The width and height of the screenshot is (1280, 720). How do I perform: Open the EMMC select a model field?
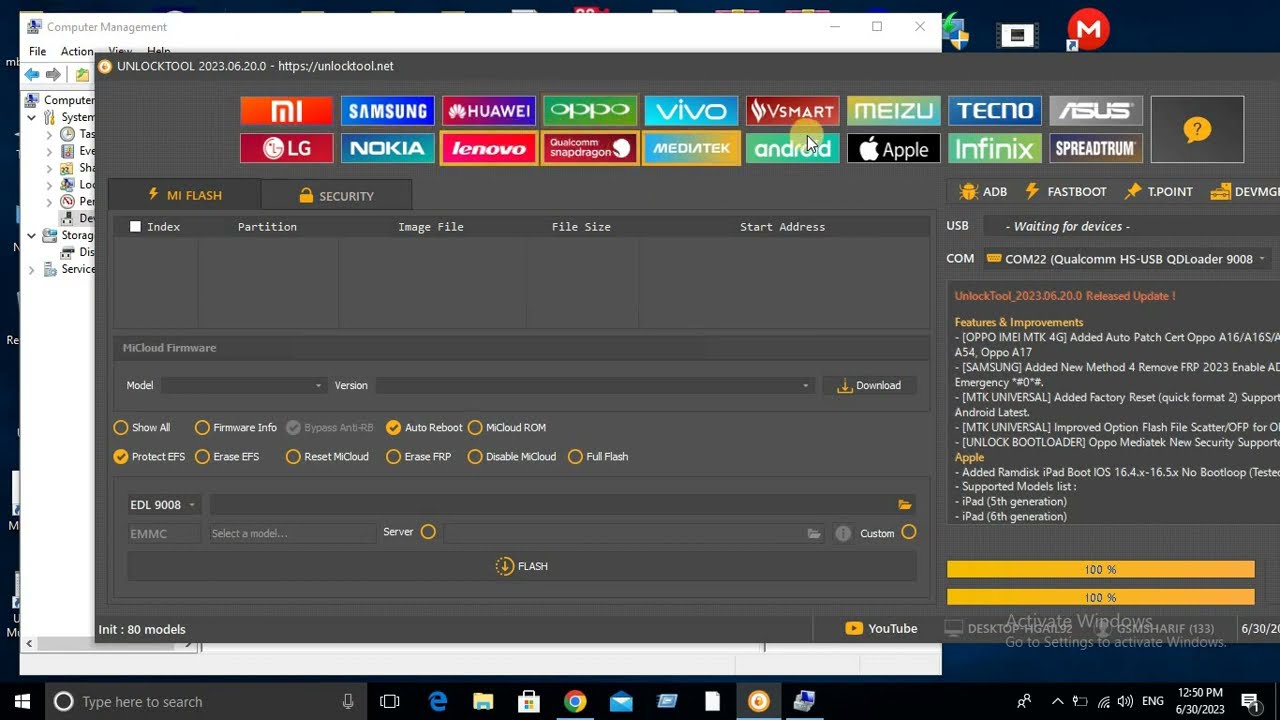pyautogui.click(x=292, y=534)
